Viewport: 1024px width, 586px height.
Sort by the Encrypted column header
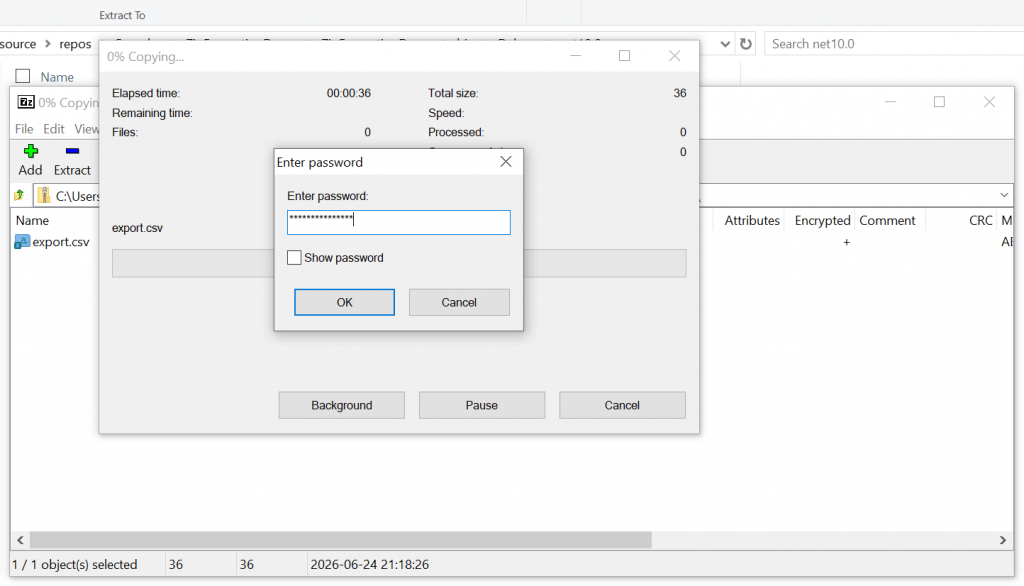pyautogui.click(x=822, y=220)
